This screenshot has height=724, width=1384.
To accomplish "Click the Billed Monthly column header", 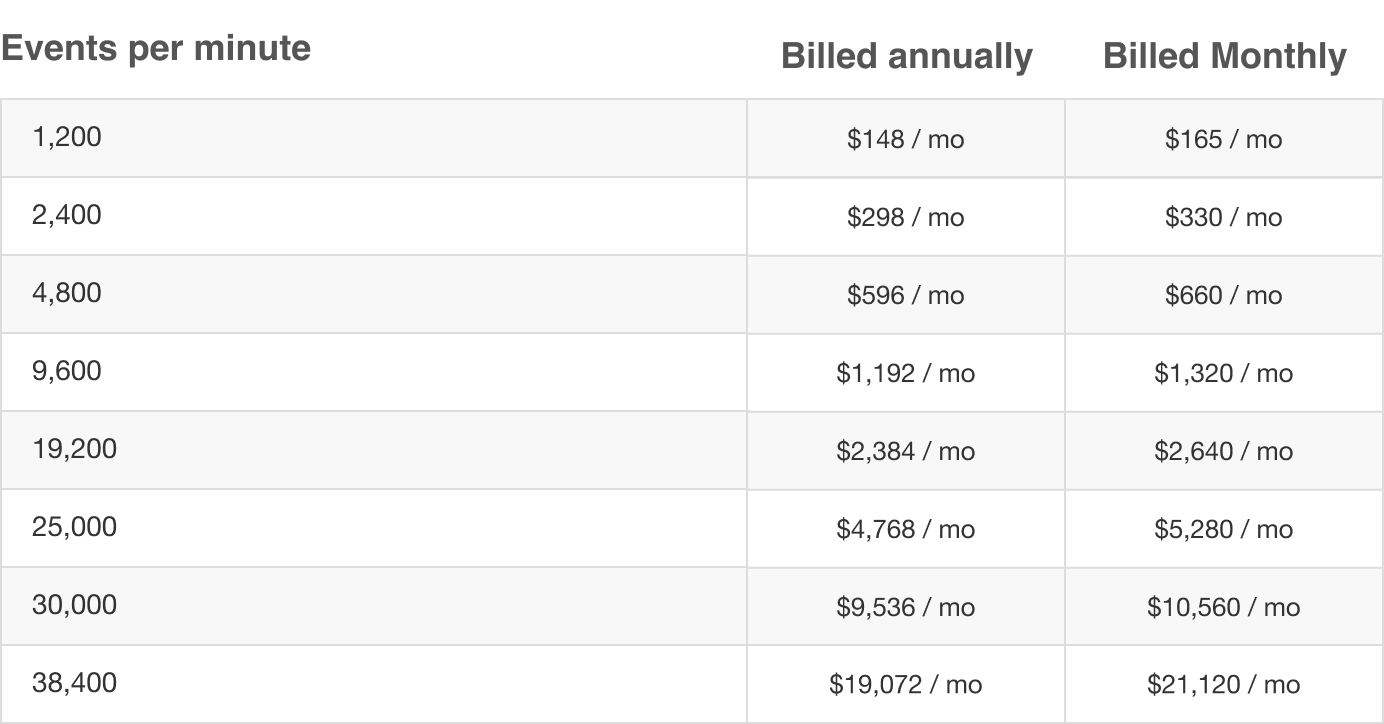I will click(x=1225, y=56).
